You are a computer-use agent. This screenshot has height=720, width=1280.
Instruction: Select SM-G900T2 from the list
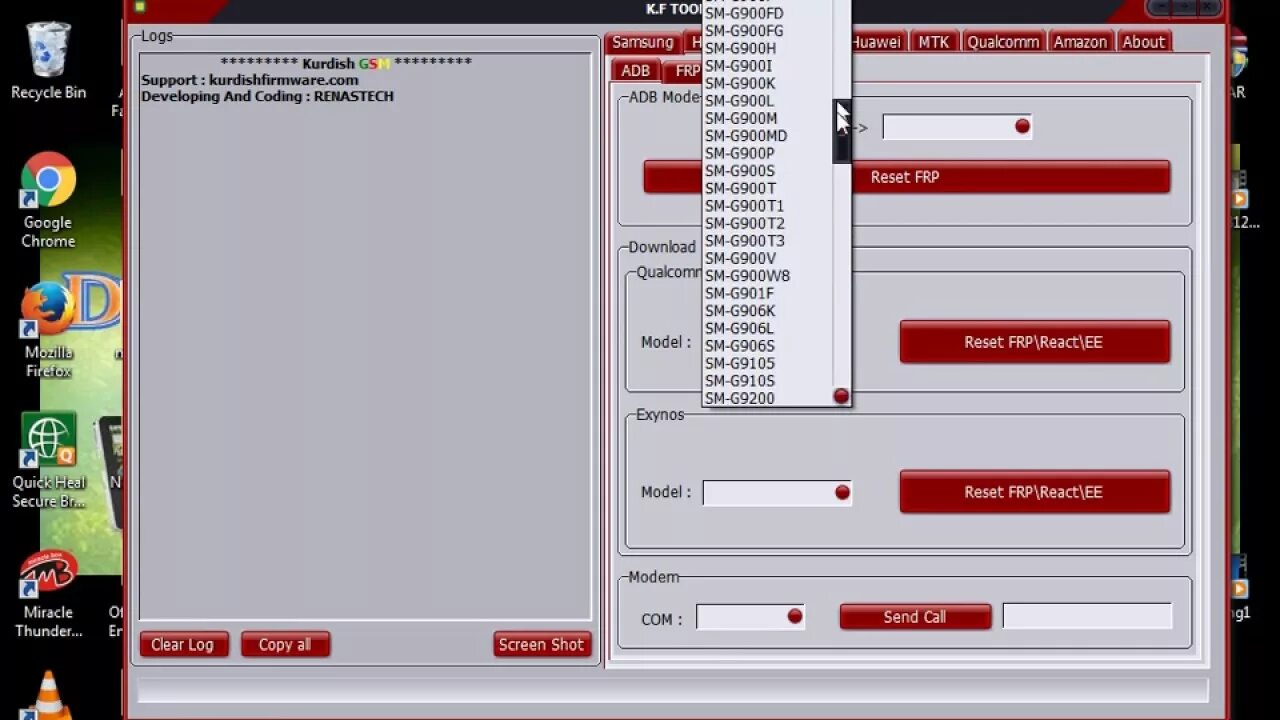coord(768,223)
